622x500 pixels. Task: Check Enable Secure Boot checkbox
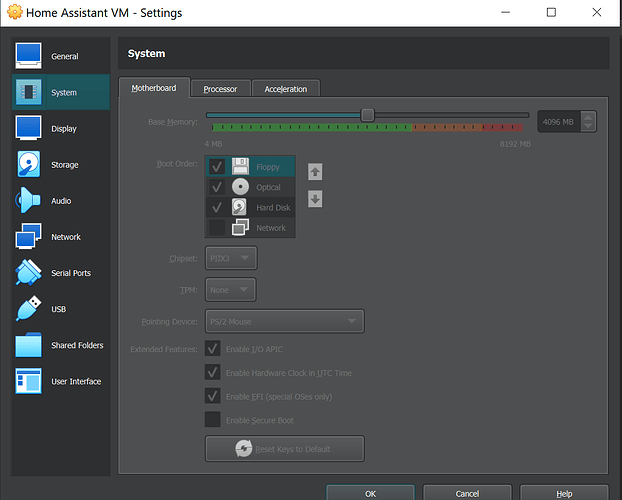(x=213, y=419)
